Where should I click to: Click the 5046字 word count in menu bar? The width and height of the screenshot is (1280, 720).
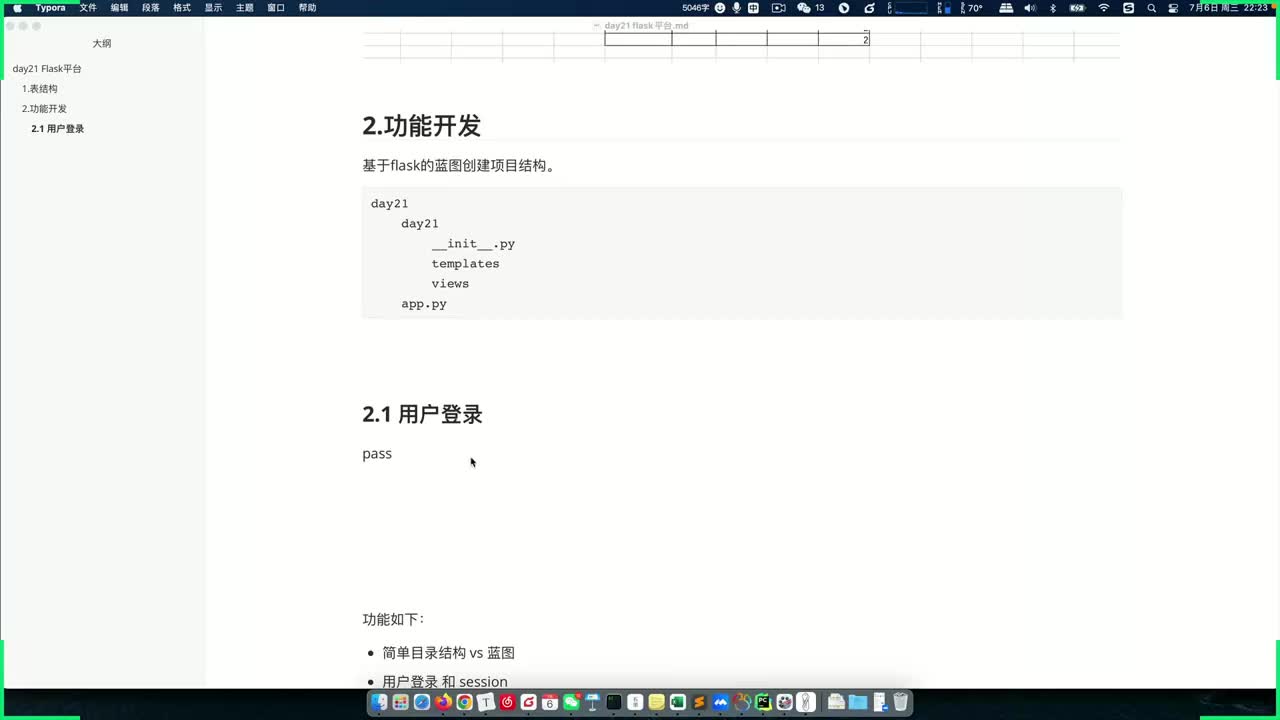[x=697, y=8]
